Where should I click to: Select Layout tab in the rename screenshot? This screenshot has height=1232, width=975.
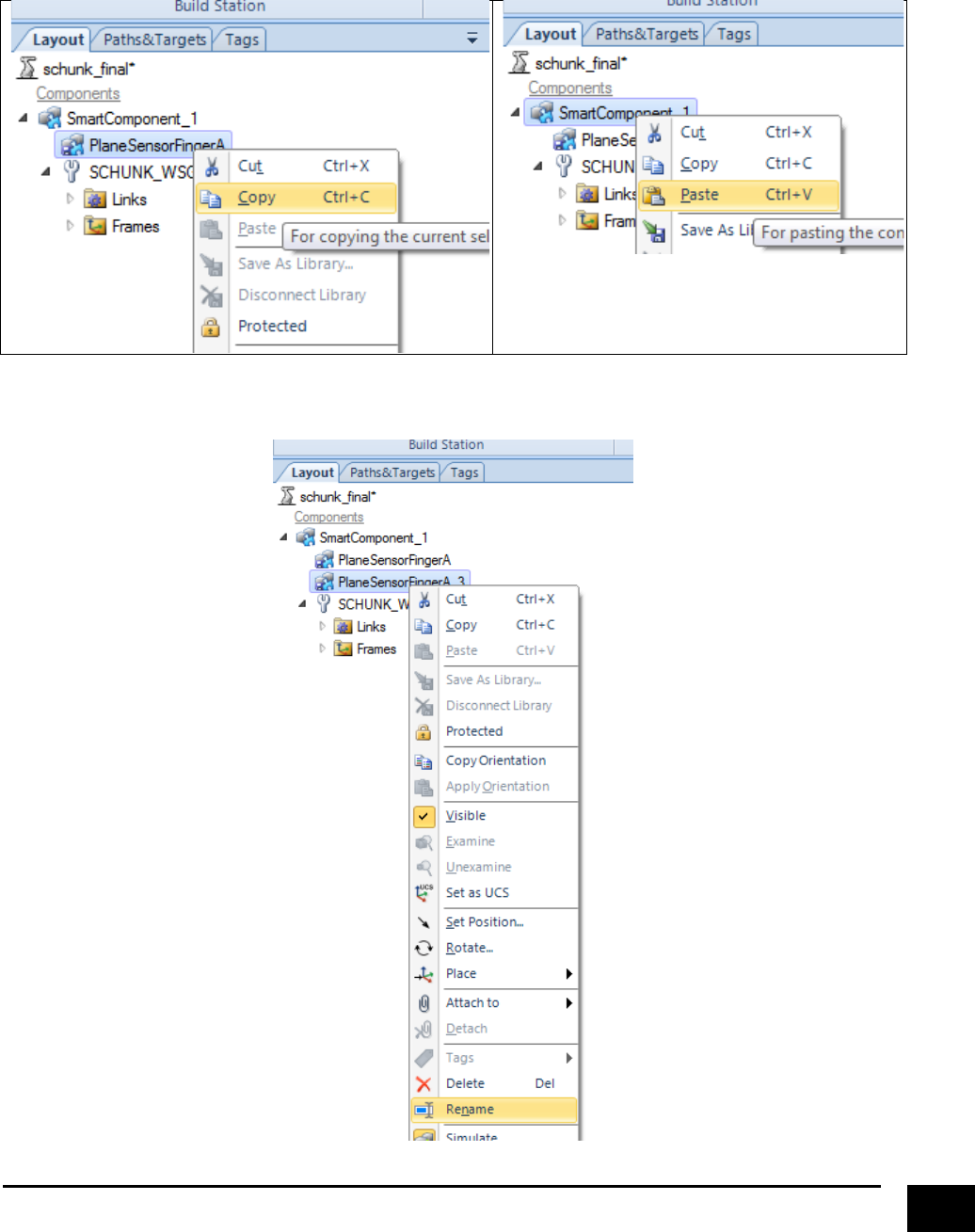click(x=312, y=472)
